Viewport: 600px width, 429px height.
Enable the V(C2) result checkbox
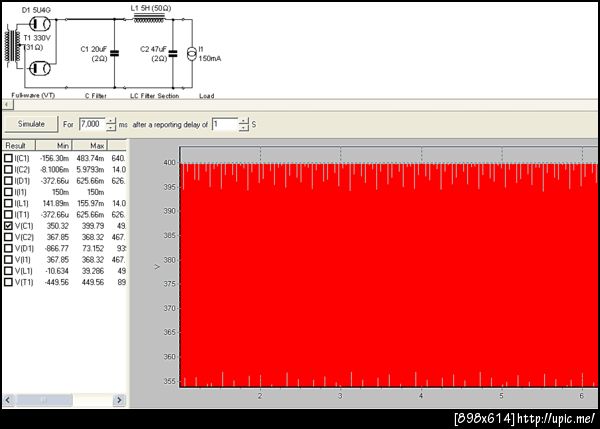(x=8, y=237)
